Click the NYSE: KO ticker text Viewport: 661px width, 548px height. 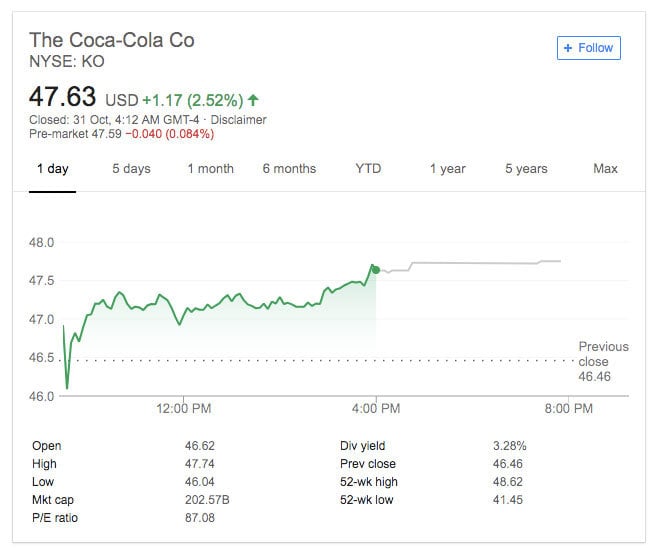click(67, 61)
